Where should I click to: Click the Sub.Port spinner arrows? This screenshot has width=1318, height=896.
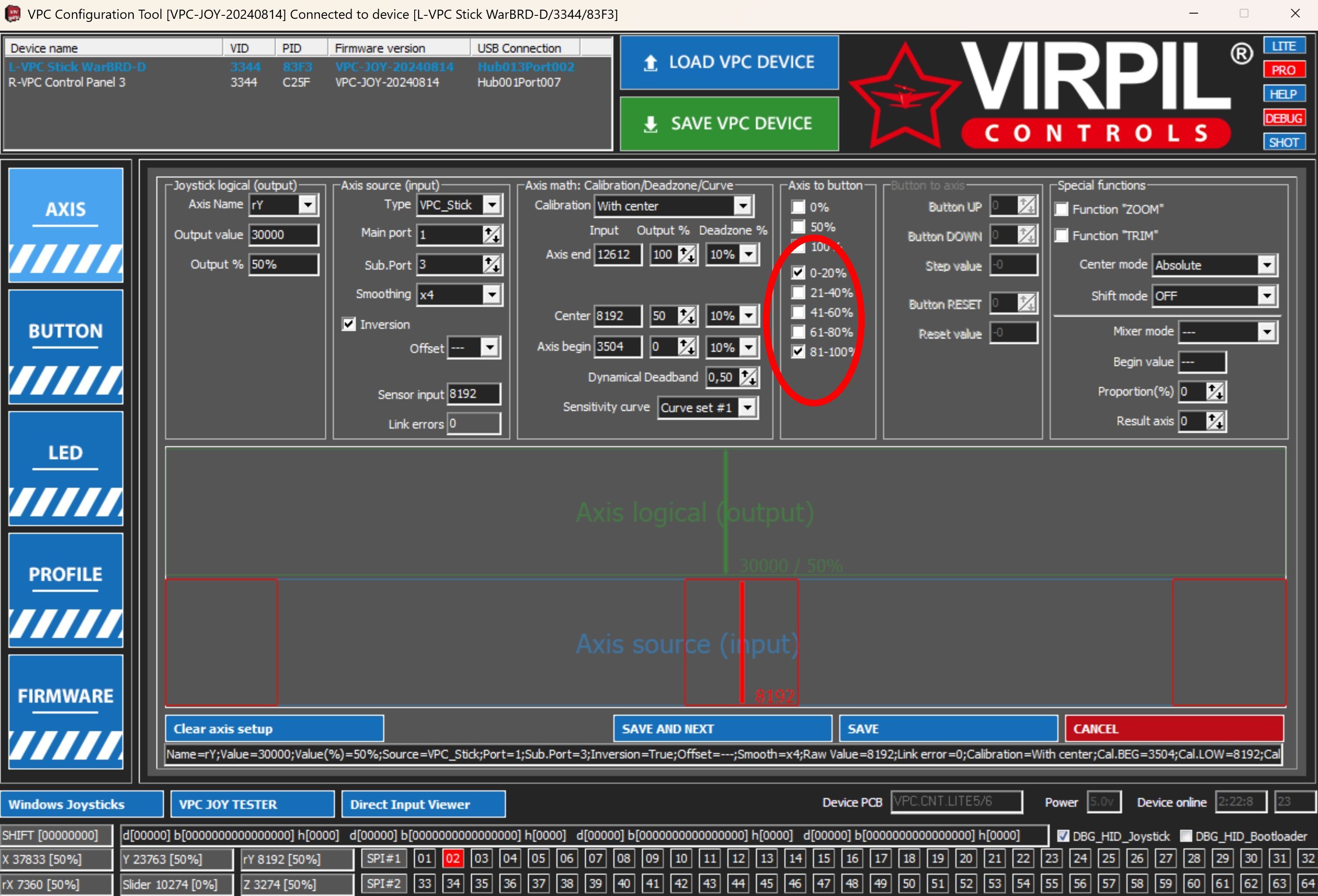(492, 264)
